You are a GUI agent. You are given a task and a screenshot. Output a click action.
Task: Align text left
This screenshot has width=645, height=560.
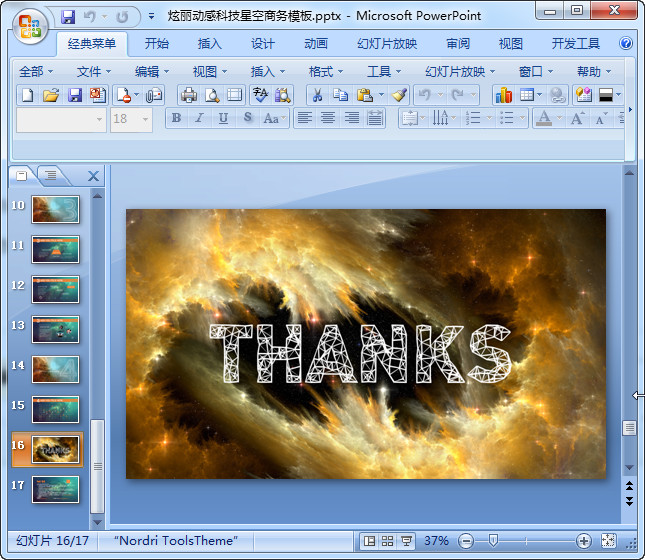(x=304, y=119)
